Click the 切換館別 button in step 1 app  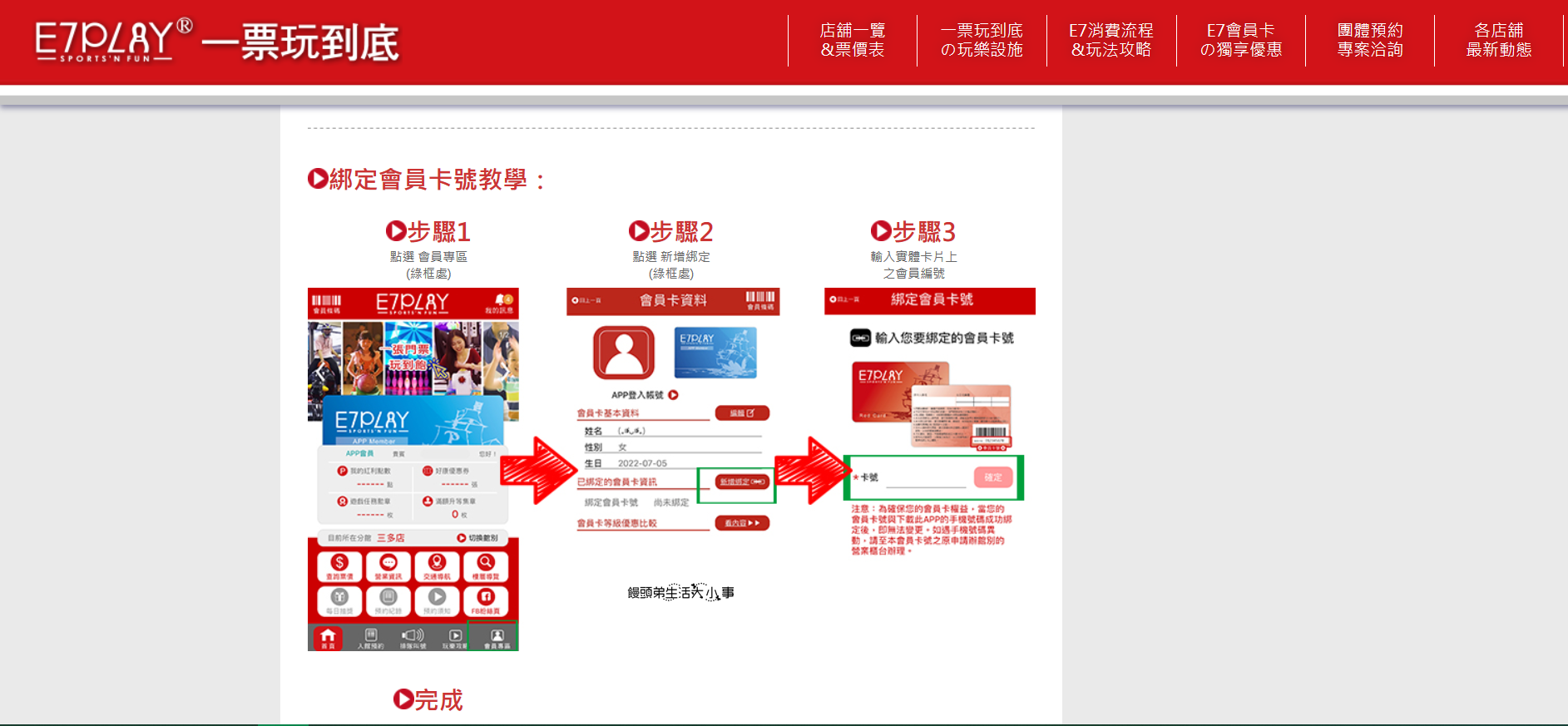[x=477, y=538]
